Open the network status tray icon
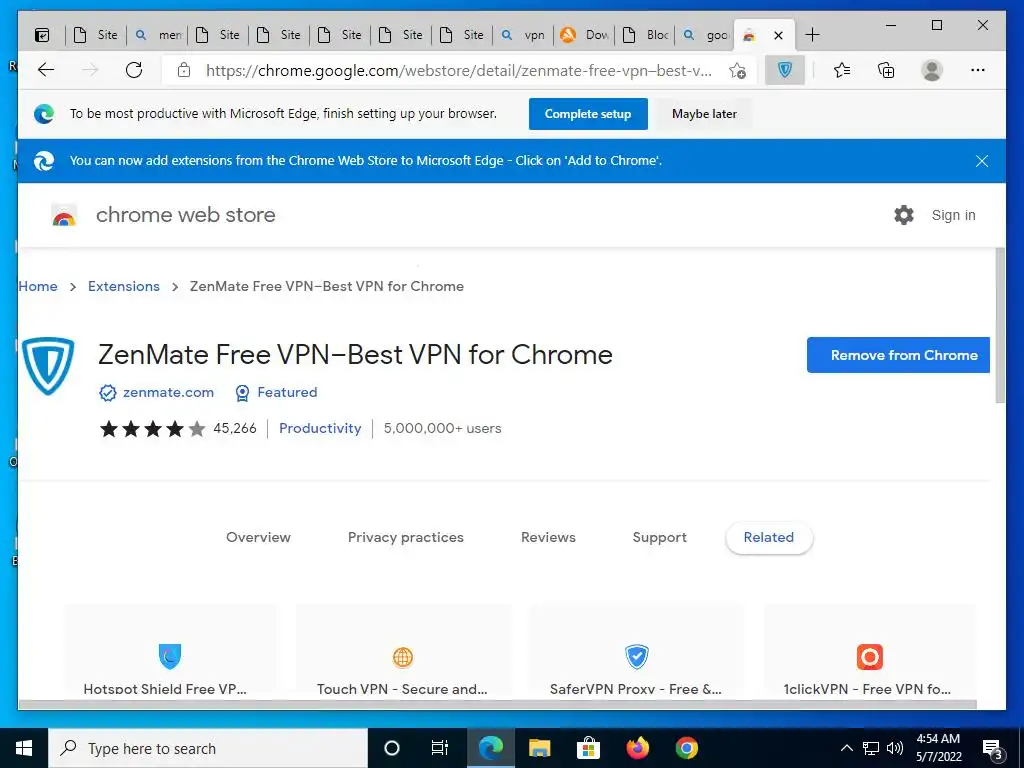The width and height of the screenshot is (1024, 768). (x=871, y=748)
